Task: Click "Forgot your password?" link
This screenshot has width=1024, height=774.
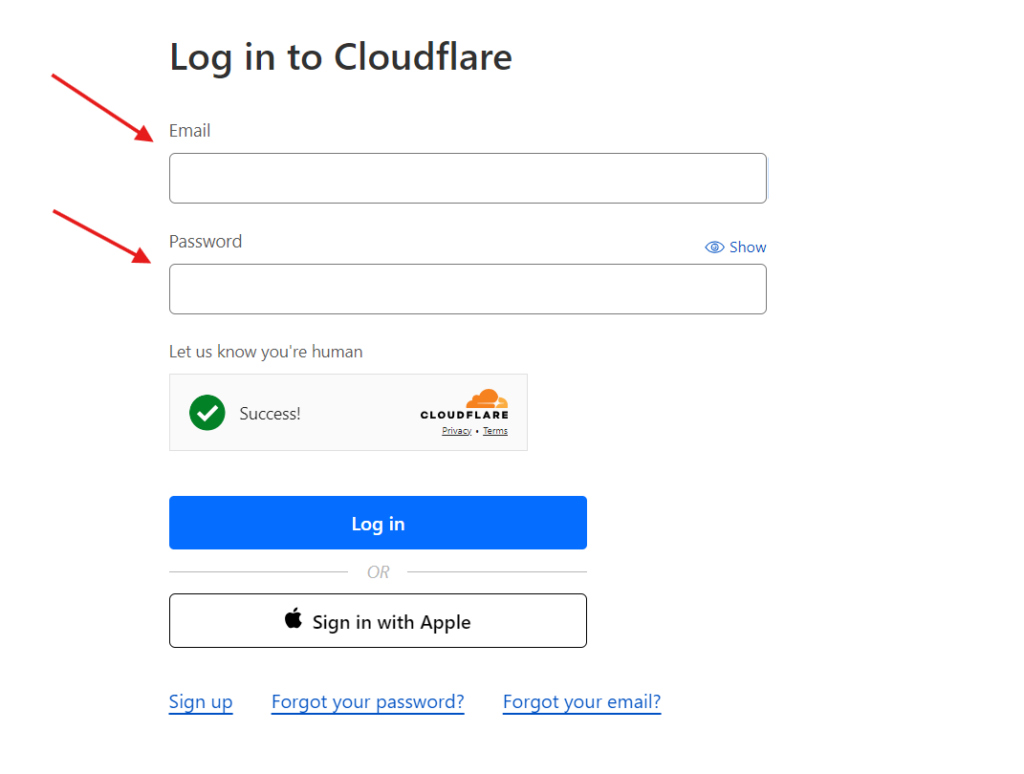Action: [x=367, y=702]
